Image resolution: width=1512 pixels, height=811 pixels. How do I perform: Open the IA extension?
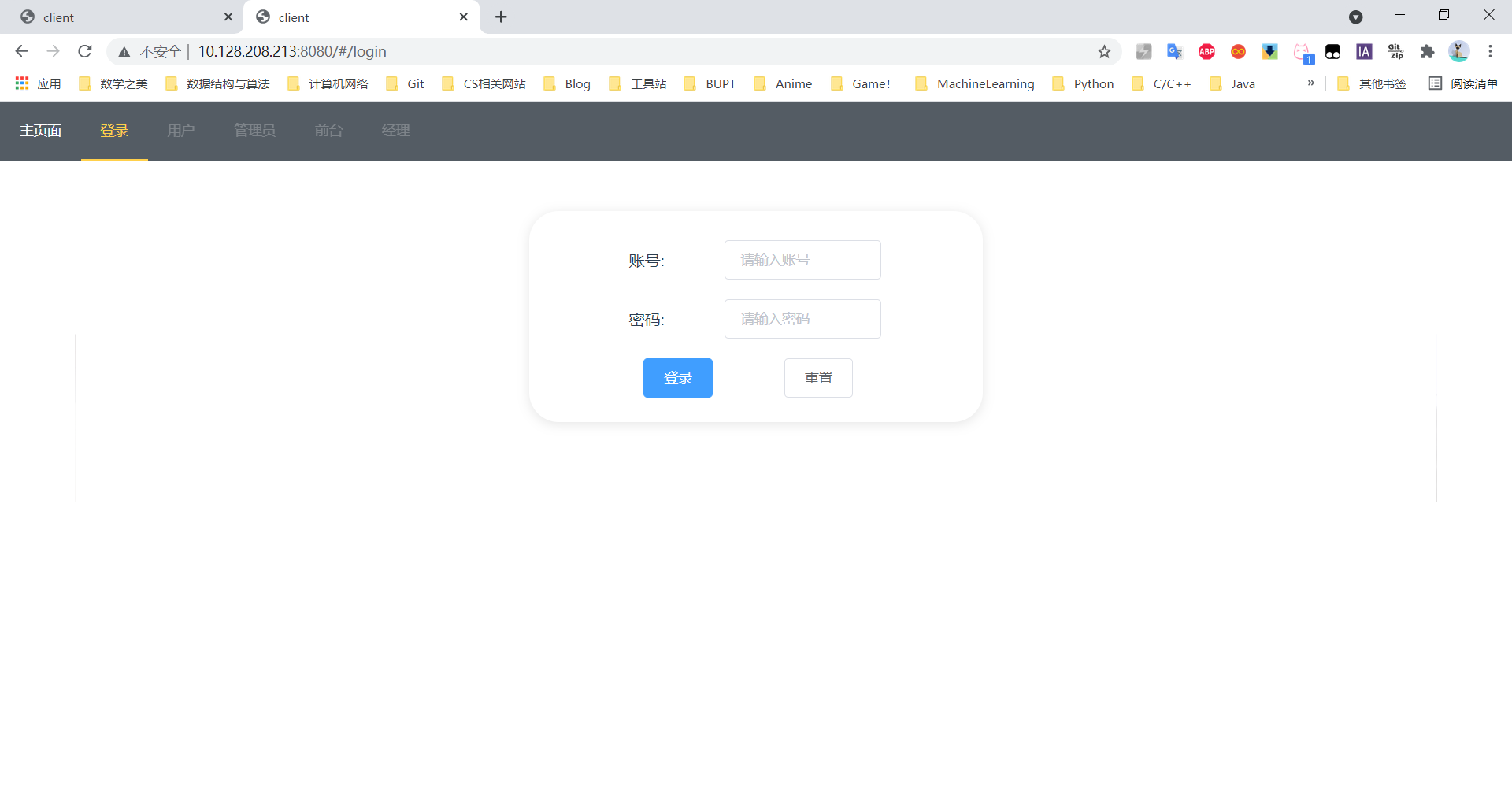[1364, 51]
